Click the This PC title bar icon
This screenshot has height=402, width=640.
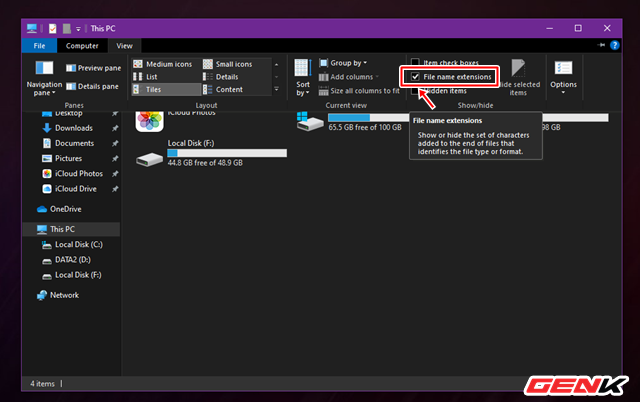(31, 29)
